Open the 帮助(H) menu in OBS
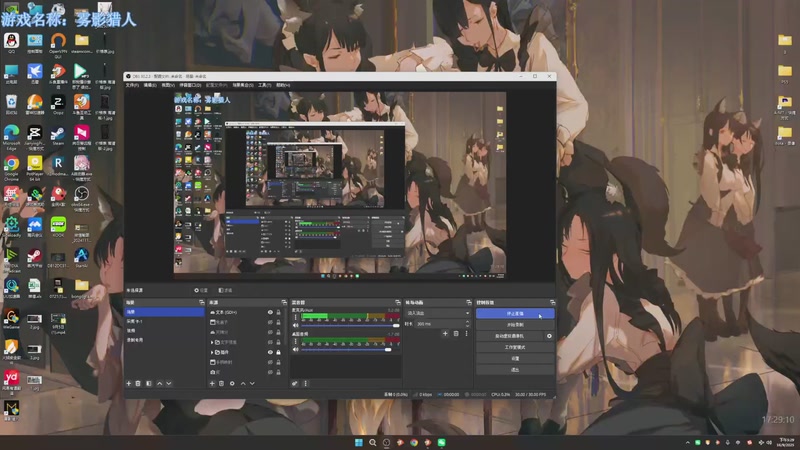Viewport: 800px width, 450px height. [x=283, y=85]
